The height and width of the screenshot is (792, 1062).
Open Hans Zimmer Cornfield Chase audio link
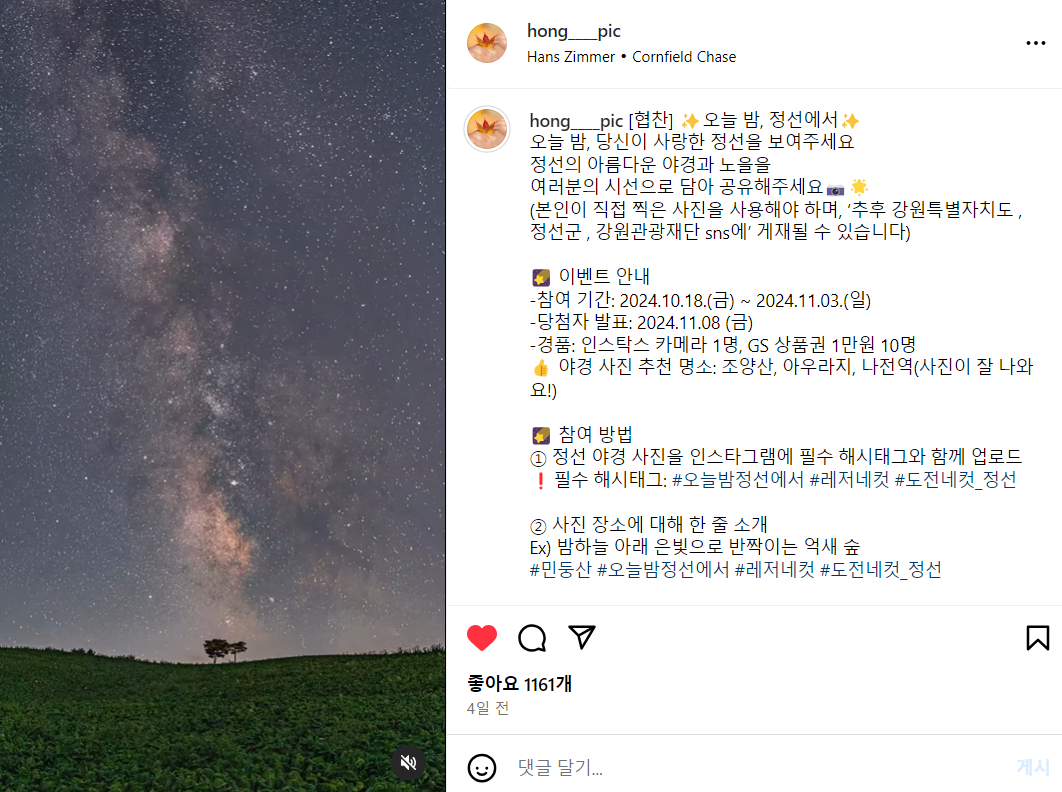click(631, 57)
